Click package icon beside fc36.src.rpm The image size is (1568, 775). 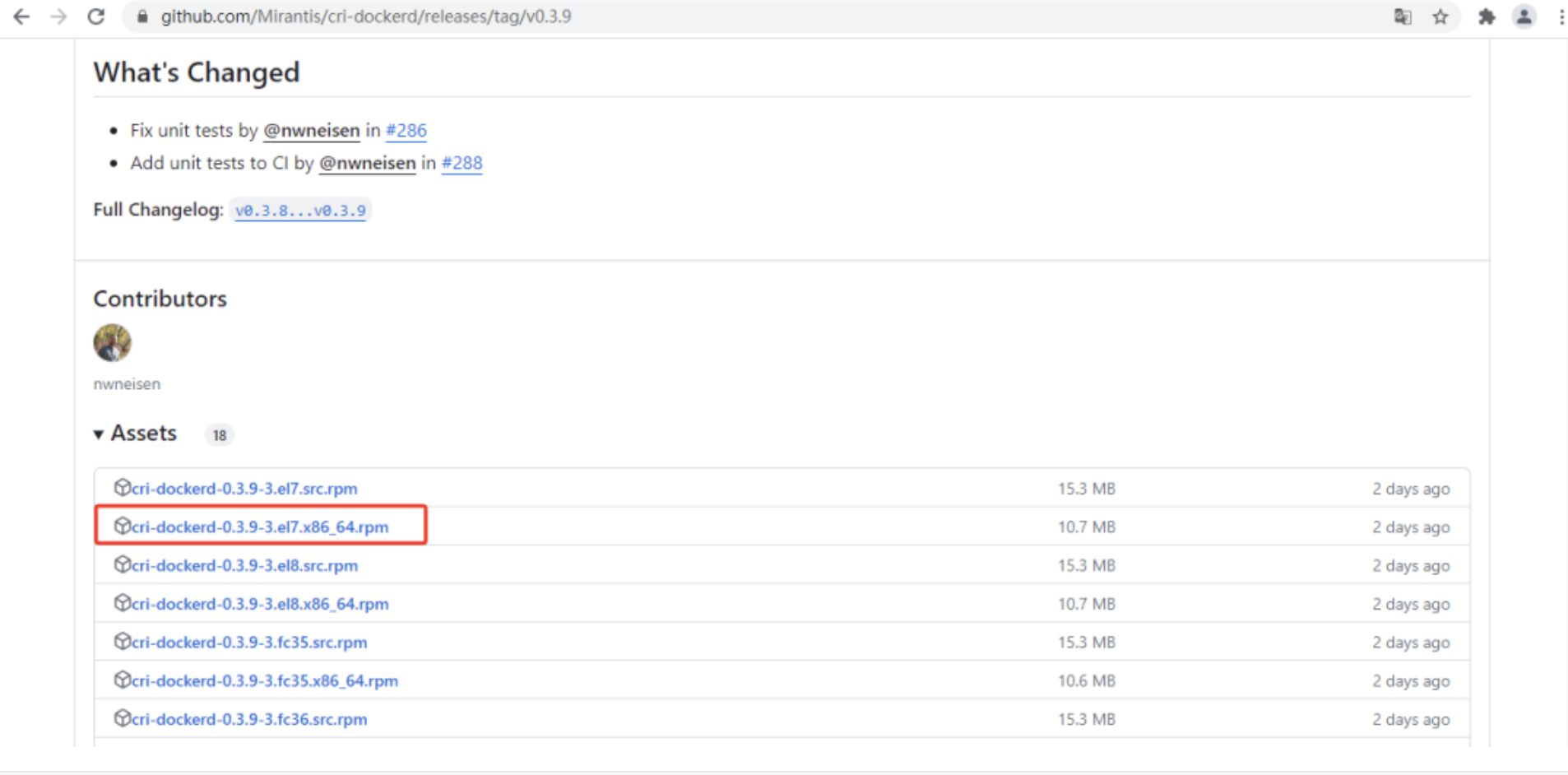pos(122,718)
